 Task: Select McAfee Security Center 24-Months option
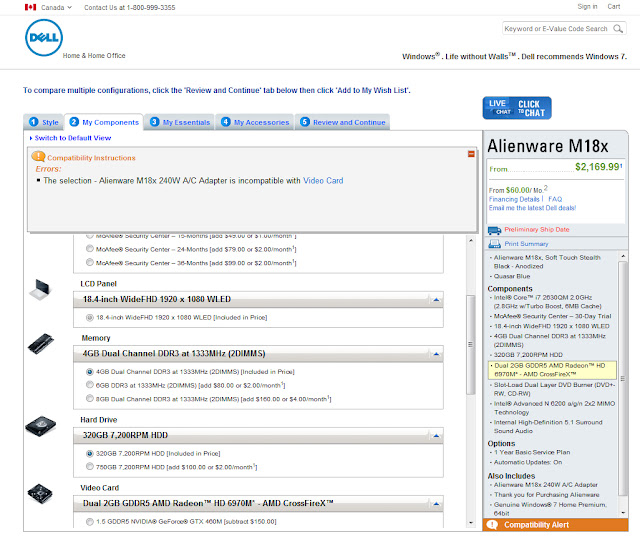click(x=90, y=249)
